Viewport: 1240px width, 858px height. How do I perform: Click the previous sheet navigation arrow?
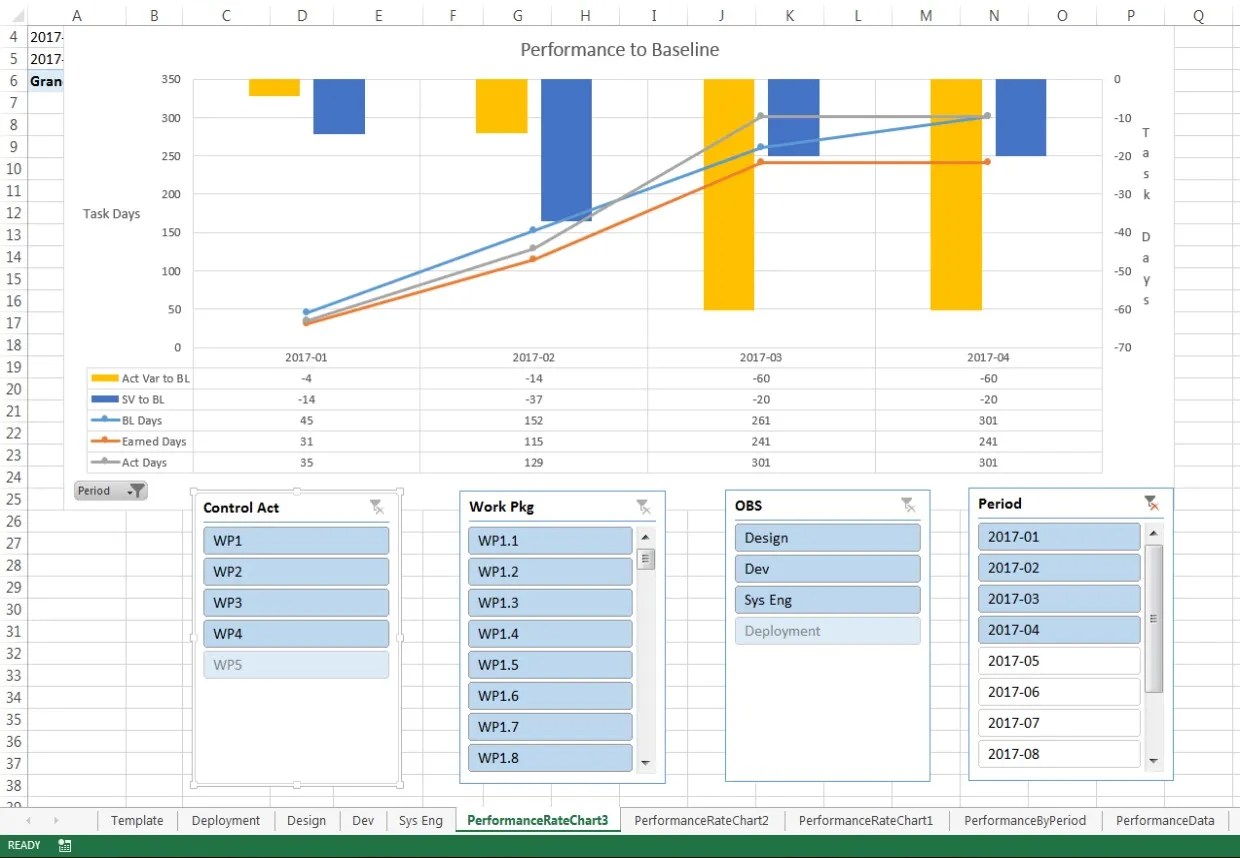pos(26,820)
